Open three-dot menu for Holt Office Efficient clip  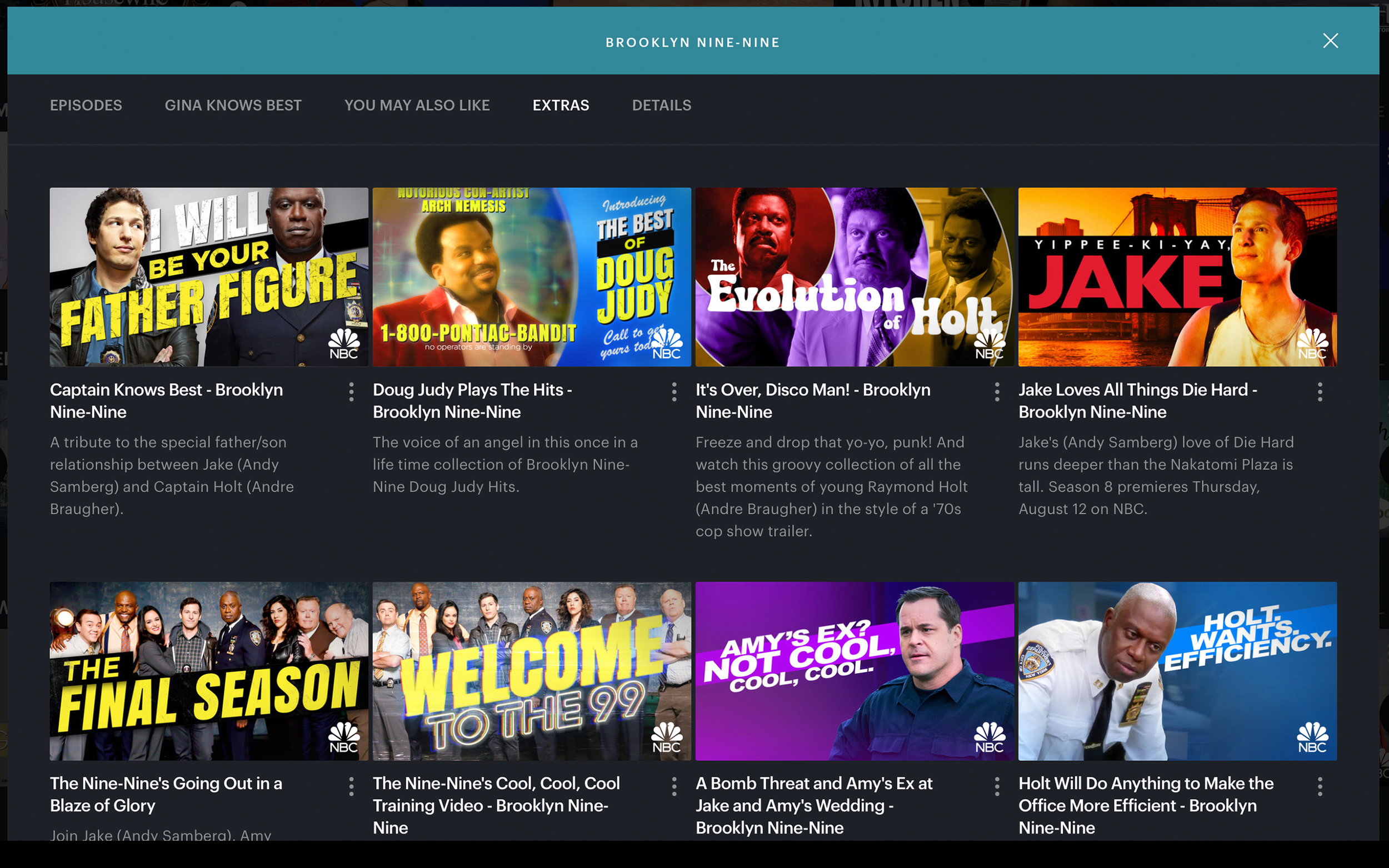1320,786
